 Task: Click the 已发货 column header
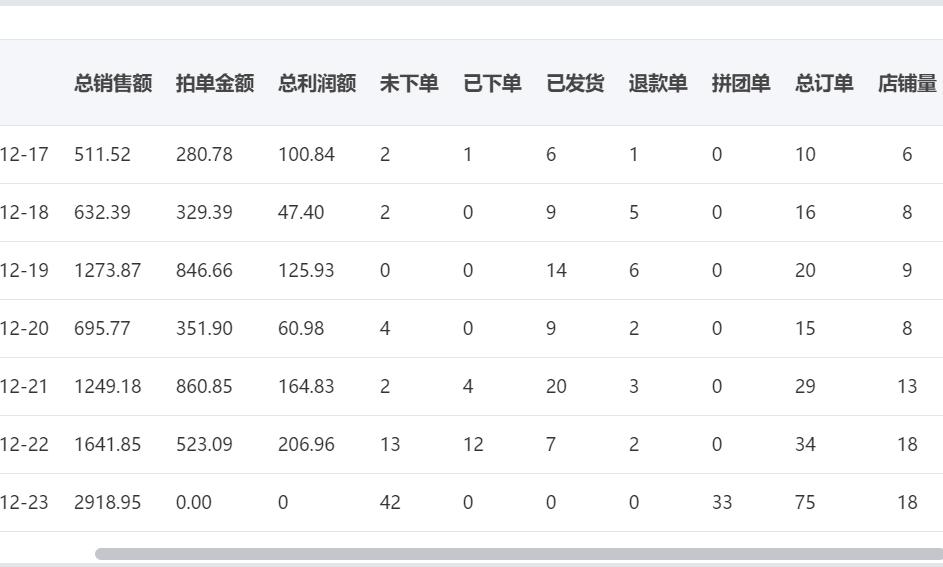click(575, 84)
